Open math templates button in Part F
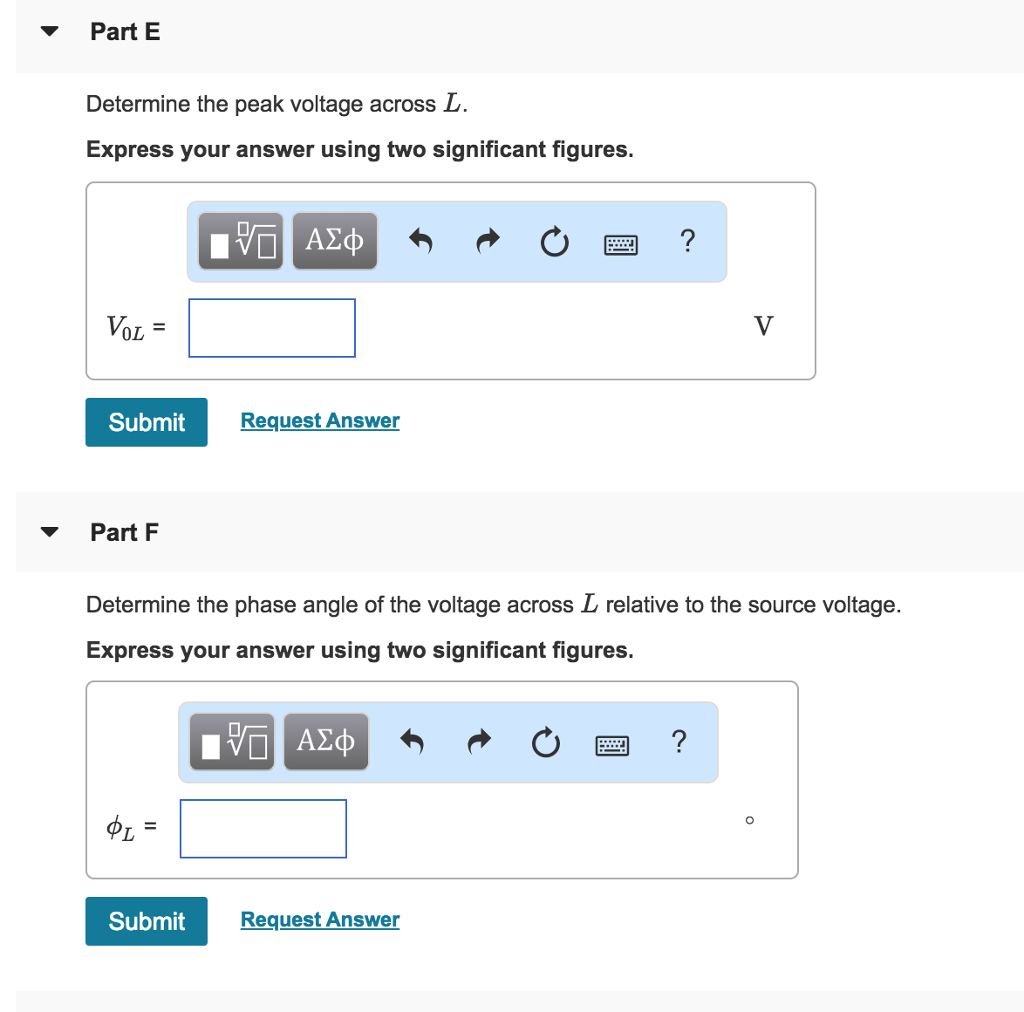Screen dimensions: 1024x1012 pos(232,742)
